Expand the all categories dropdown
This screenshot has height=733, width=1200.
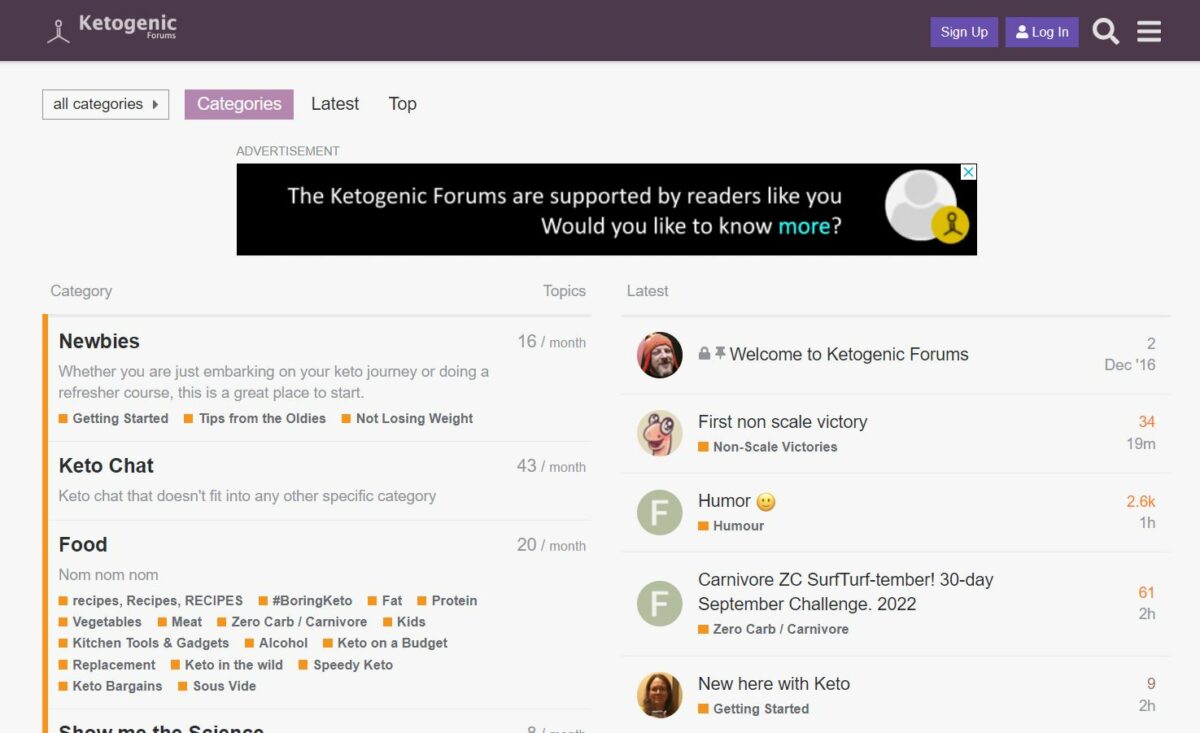105,104
